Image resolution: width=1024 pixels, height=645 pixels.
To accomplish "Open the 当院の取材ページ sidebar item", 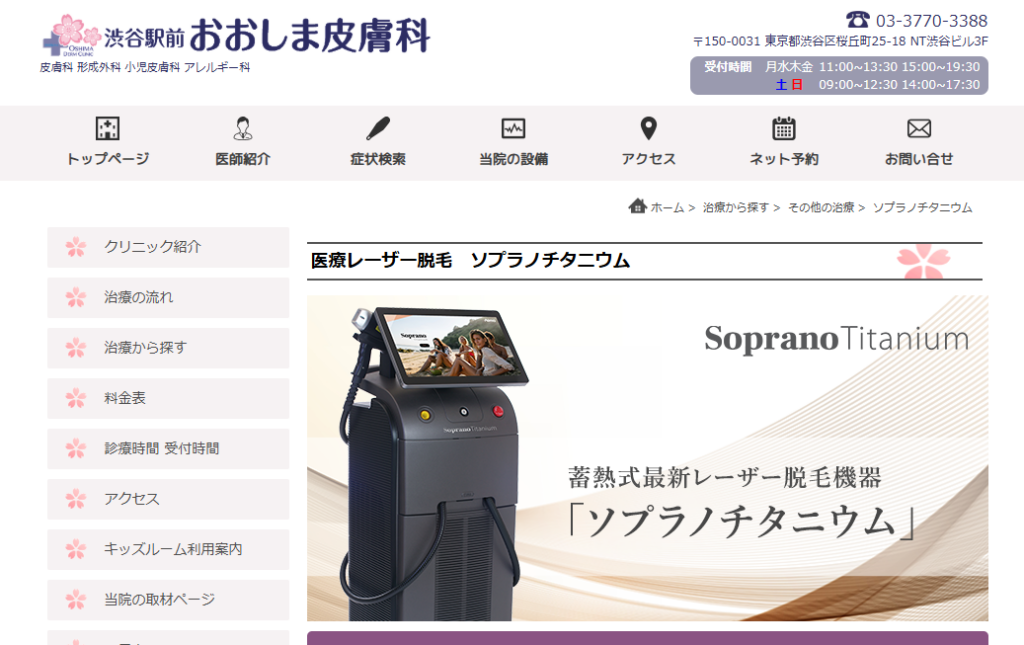I will coord(168,599).
